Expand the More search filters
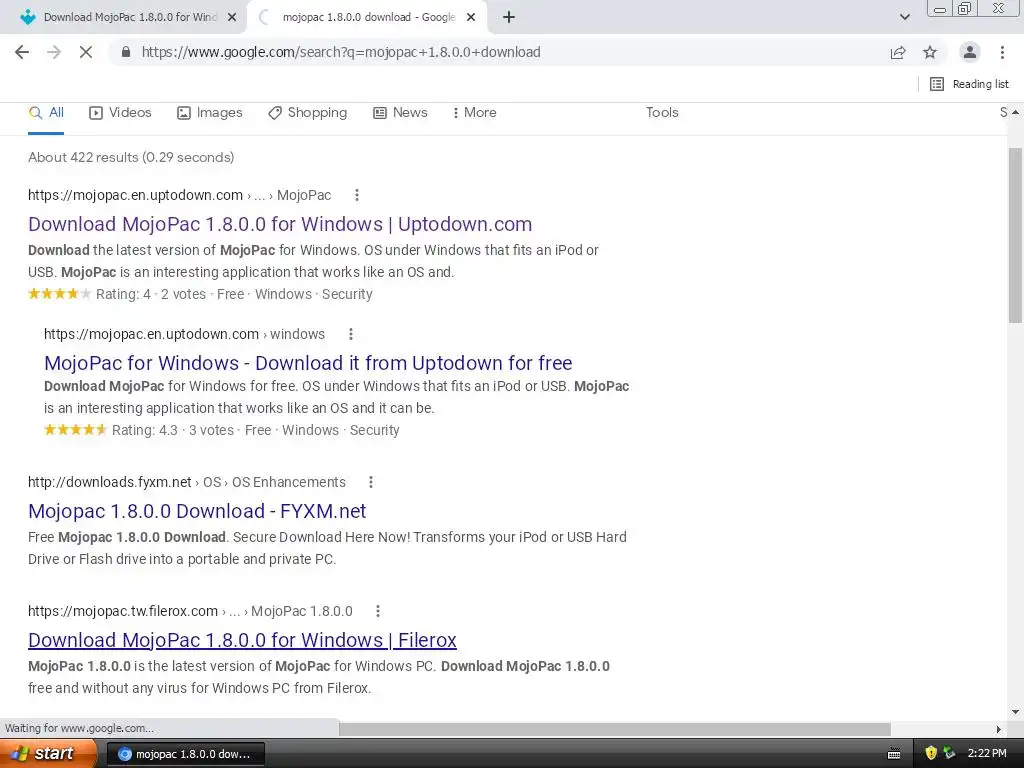 click(475, 113)
